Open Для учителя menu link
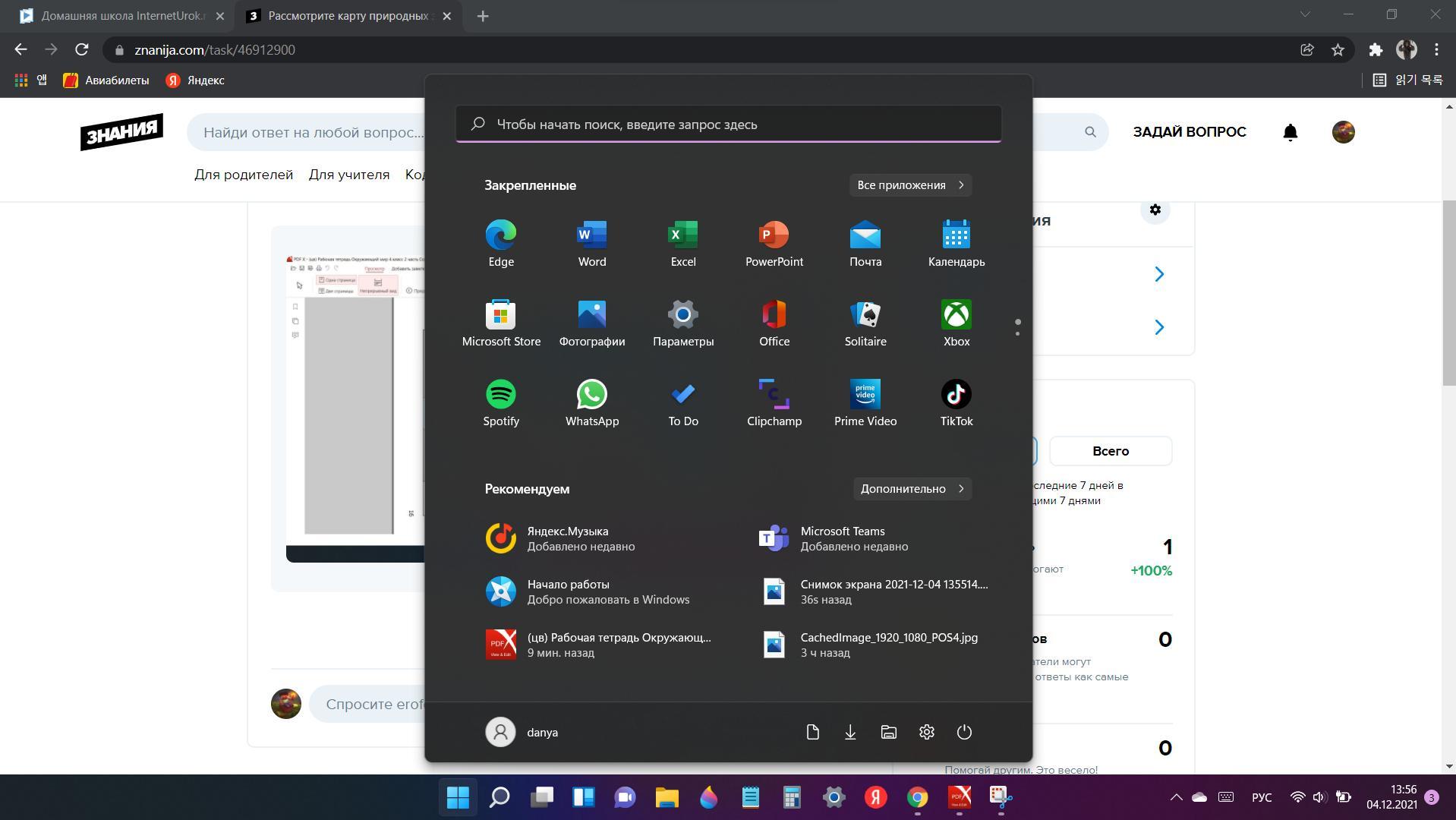 pos(349,175)
